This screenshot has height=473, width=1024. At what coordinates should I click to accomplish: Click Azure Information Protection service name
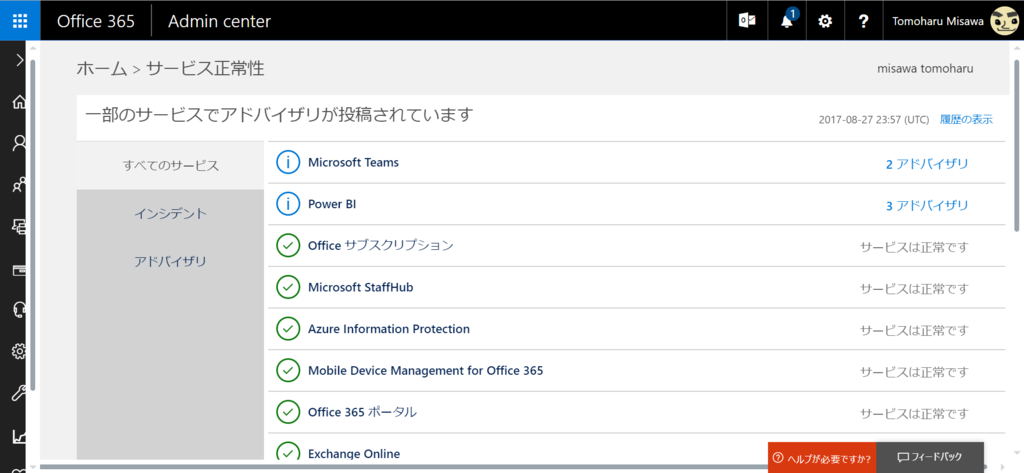click(x=389, y=329)
